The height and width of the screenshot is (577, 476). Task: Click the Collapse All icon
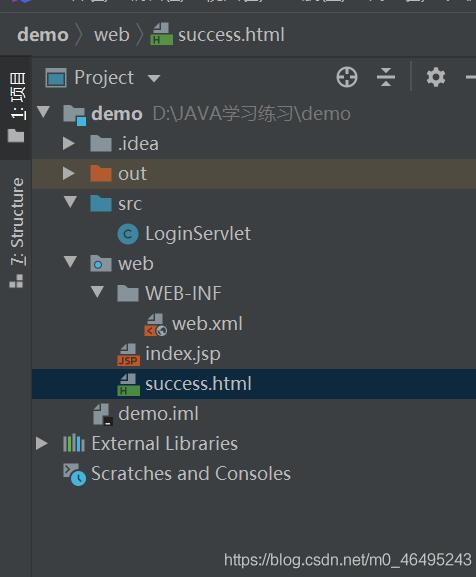386,77
